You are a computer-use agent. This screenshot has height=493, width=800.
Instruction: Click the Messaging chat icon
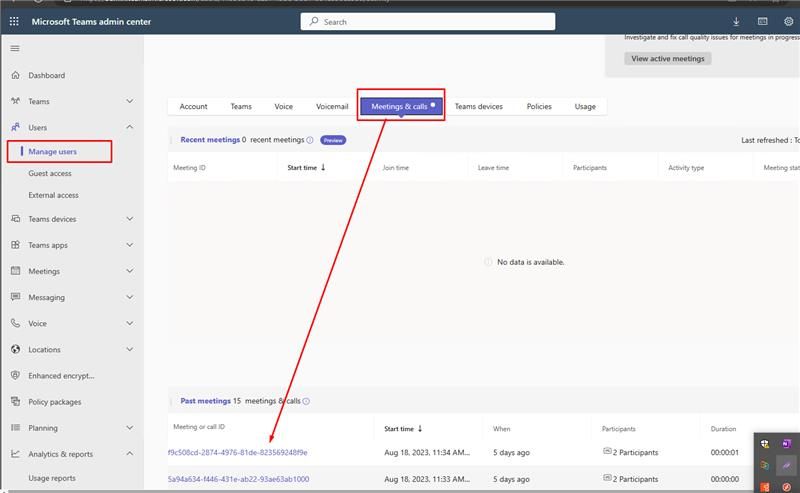[x=15, y=297]
